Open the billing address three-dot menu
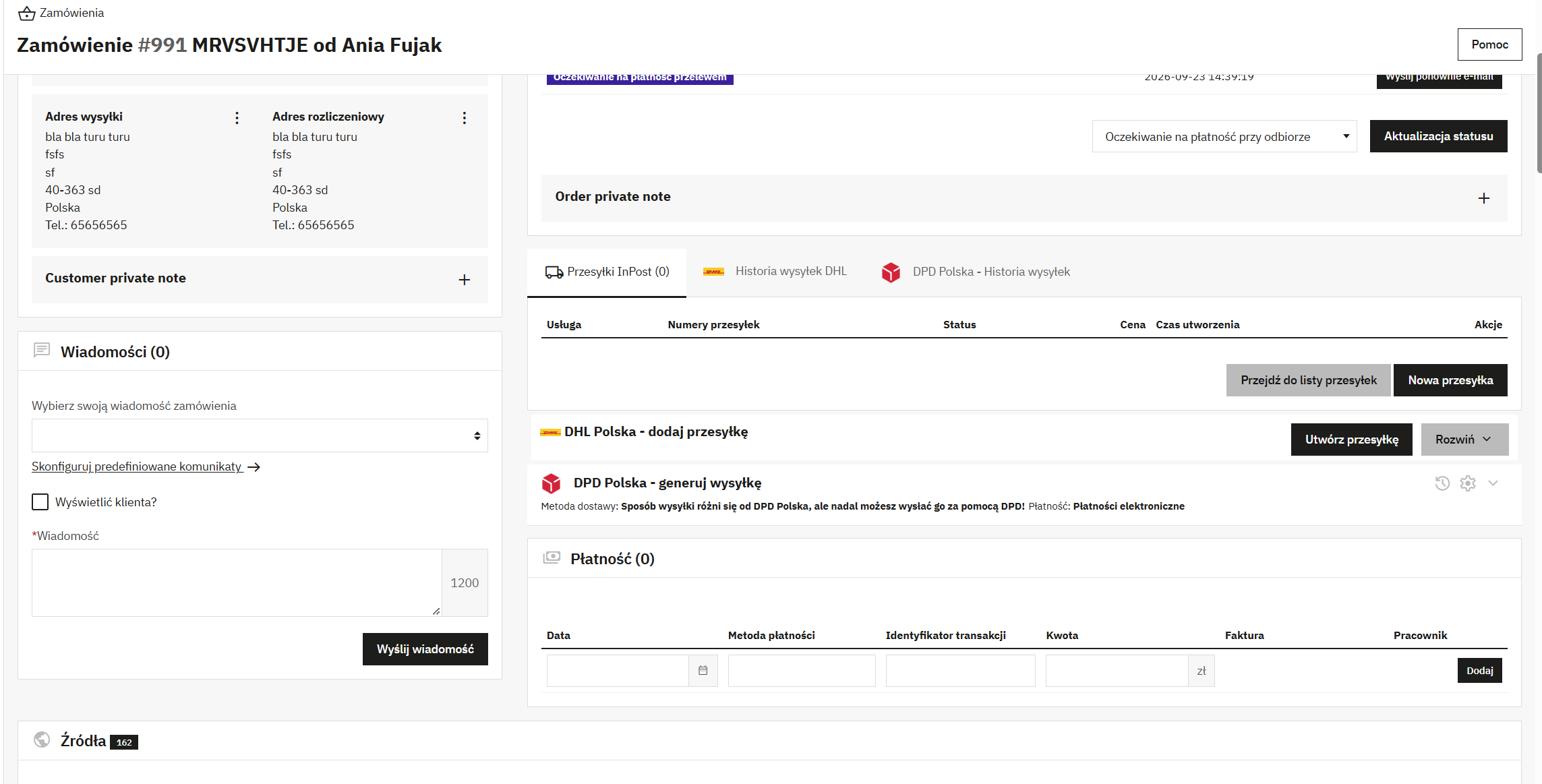 [x=464, y=118]
